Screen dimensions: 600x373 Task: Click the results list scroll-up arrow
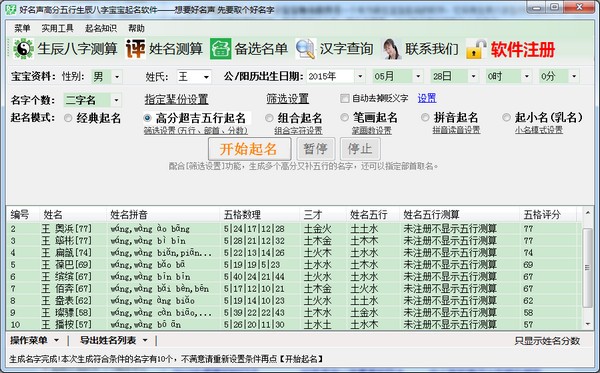(588, 213)
